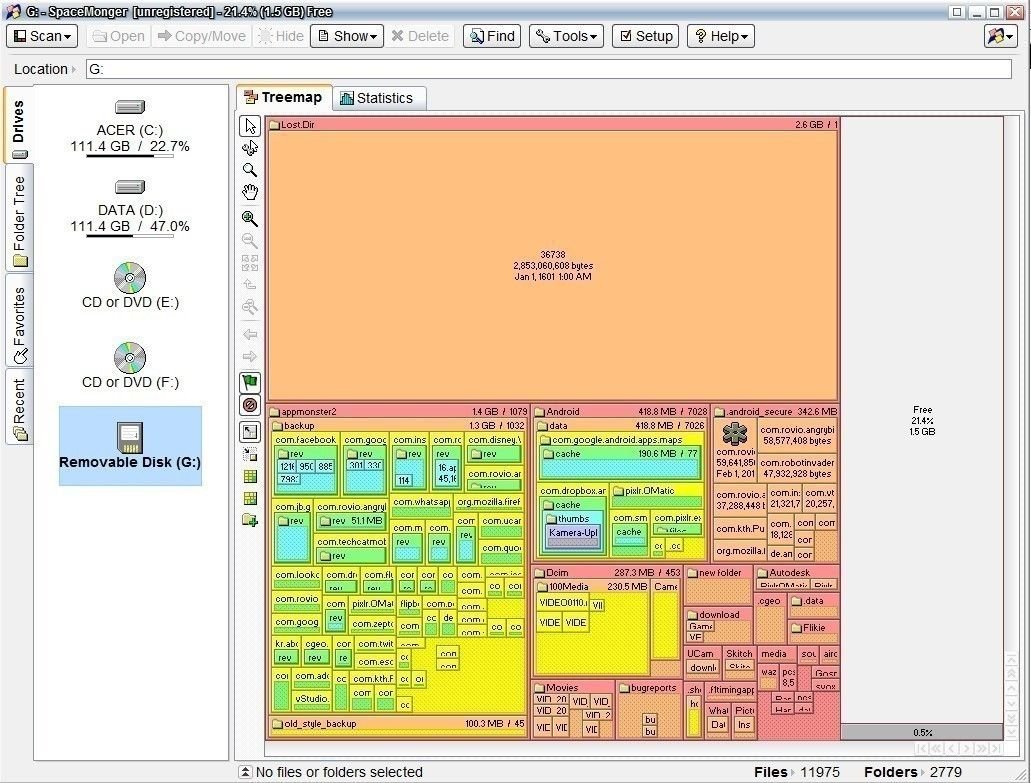Pick the plain magnifier zoom tool
This screenshot has height=783, width=1031.
point(250,170)
